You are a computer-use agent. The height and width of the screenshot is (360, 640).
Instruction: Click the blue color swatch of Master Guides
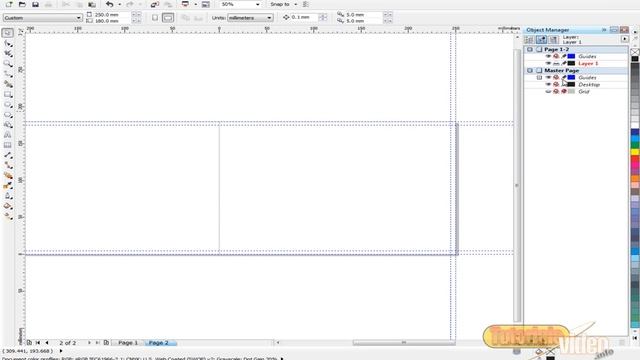point(571,78)
